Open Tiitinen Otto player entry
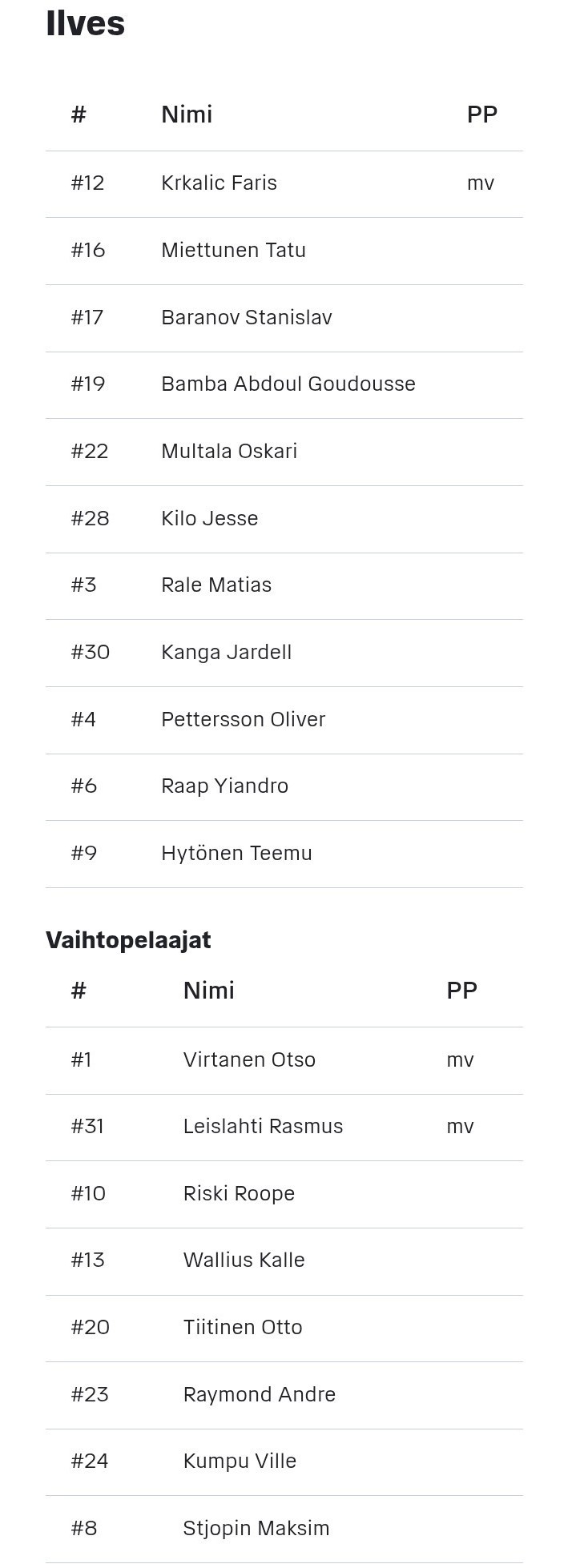Viewport: 588px width, 1568px height. click(x=243, y=1327)
